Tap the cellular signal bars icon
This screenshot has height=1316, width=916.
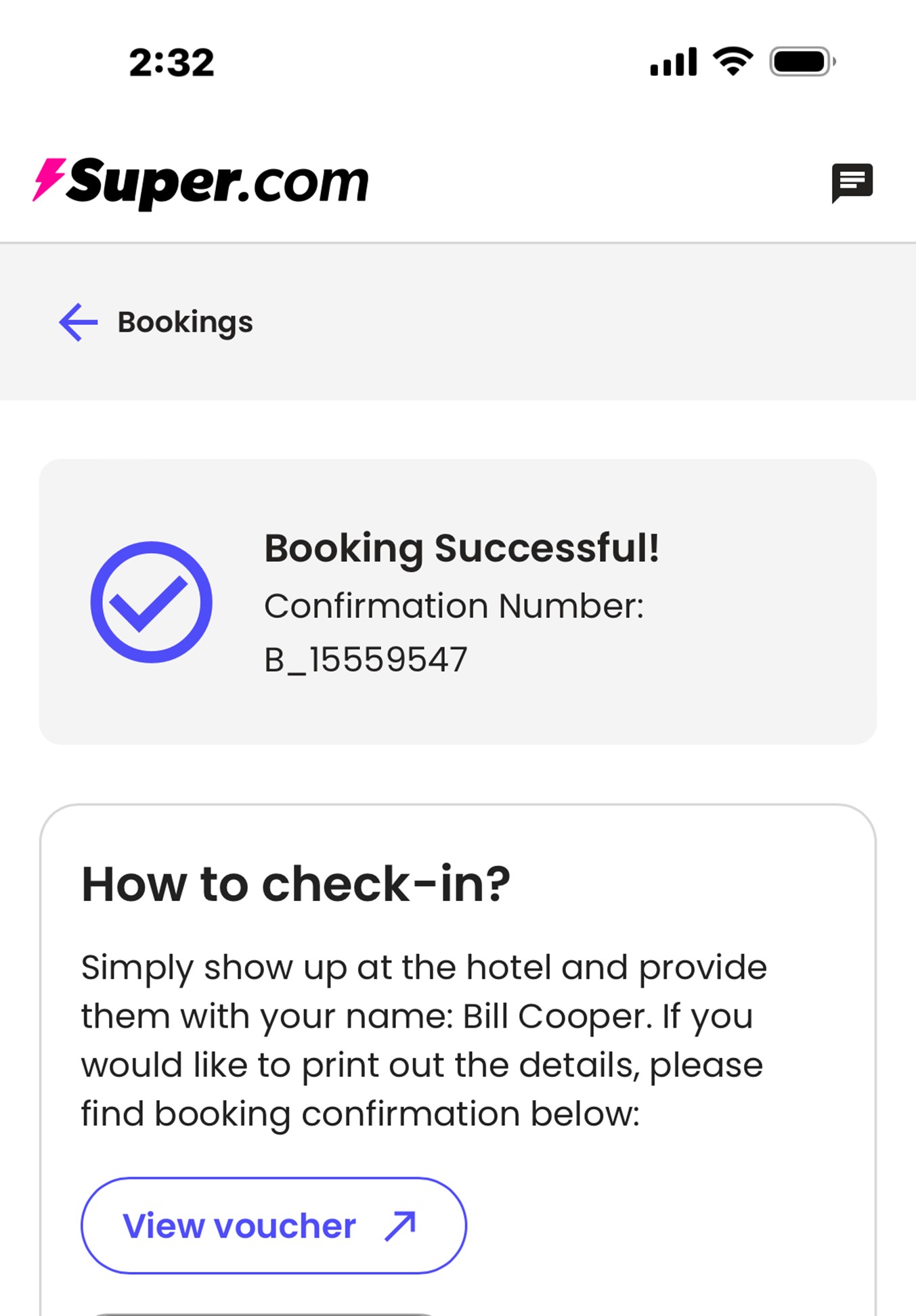pyautogui.click(x=673, y=62)
